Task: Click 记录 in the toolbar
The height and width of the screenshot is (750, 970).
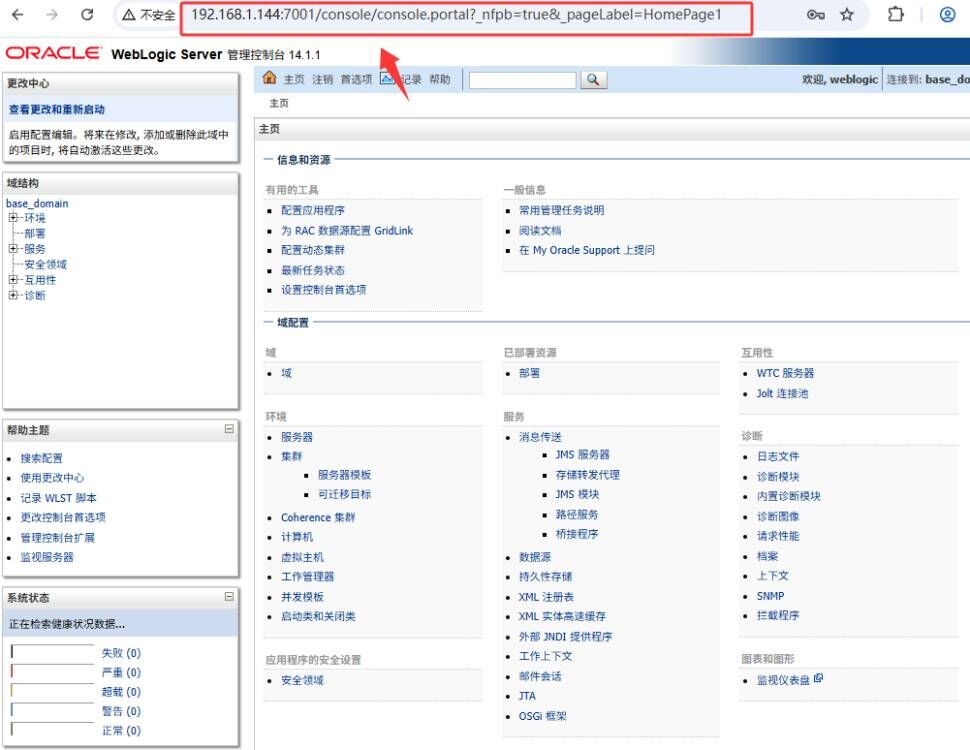Action: point(410,79)
